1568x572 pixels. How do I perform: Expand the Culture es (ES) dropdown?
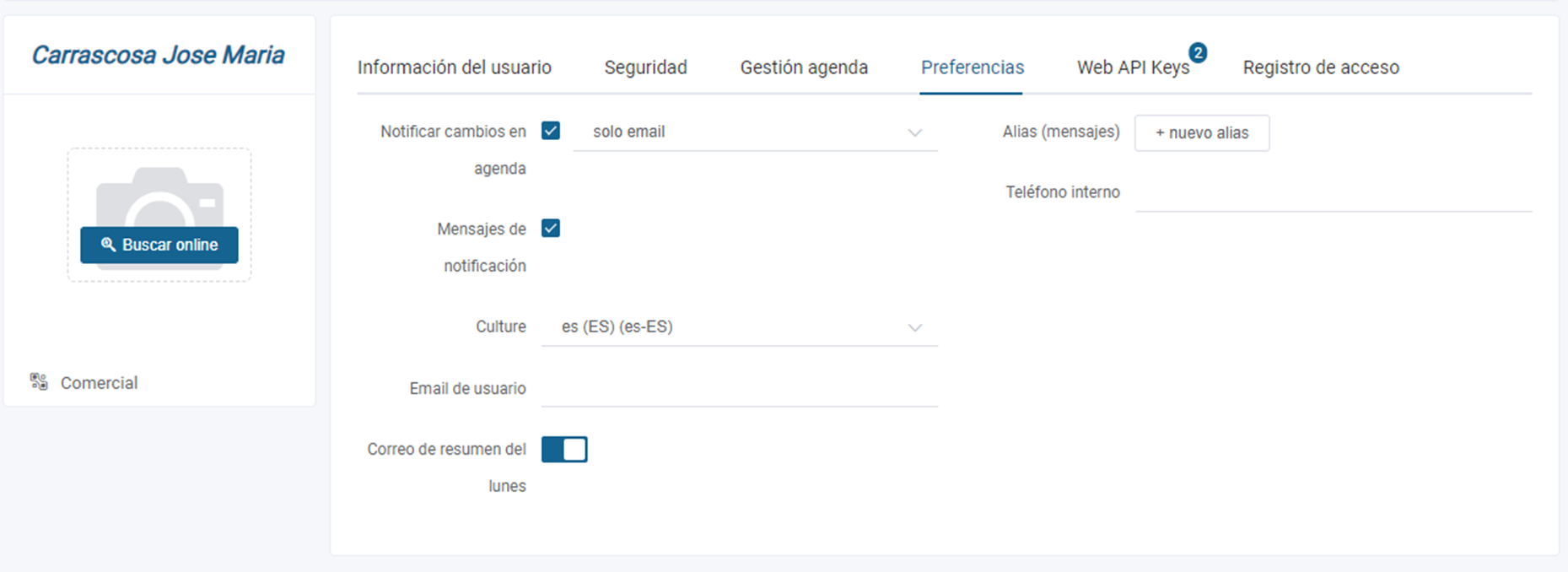740,327
